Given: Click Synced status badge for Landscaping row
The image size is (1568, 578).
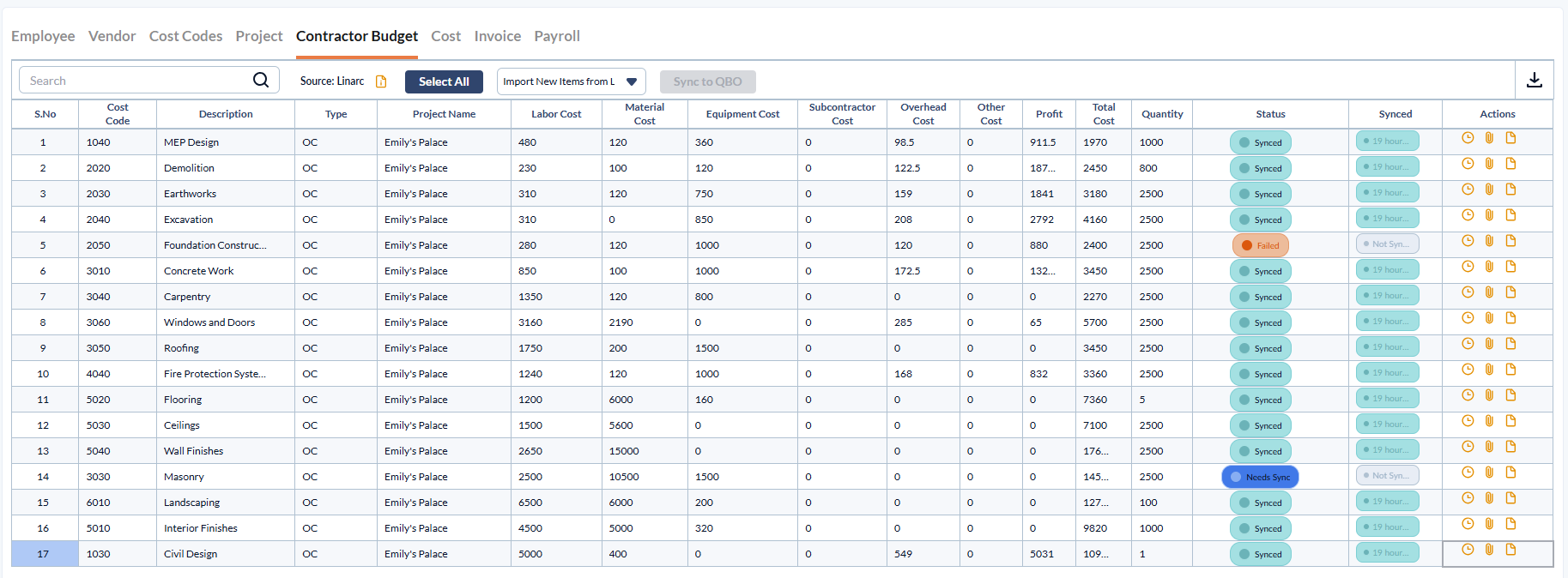Looking at the screenshot, I should click(1260, 503).
